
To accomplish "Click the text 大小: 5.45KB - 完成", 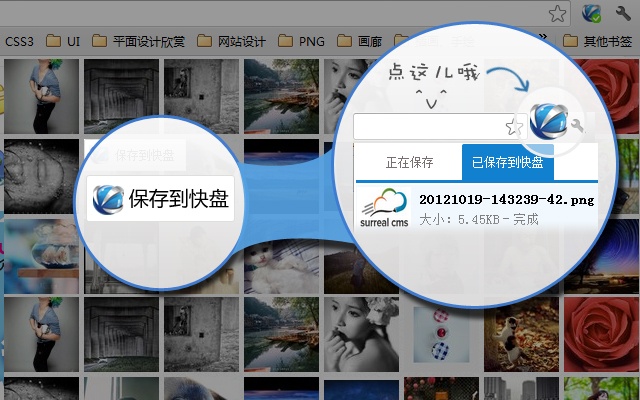I will click(479, 220).
